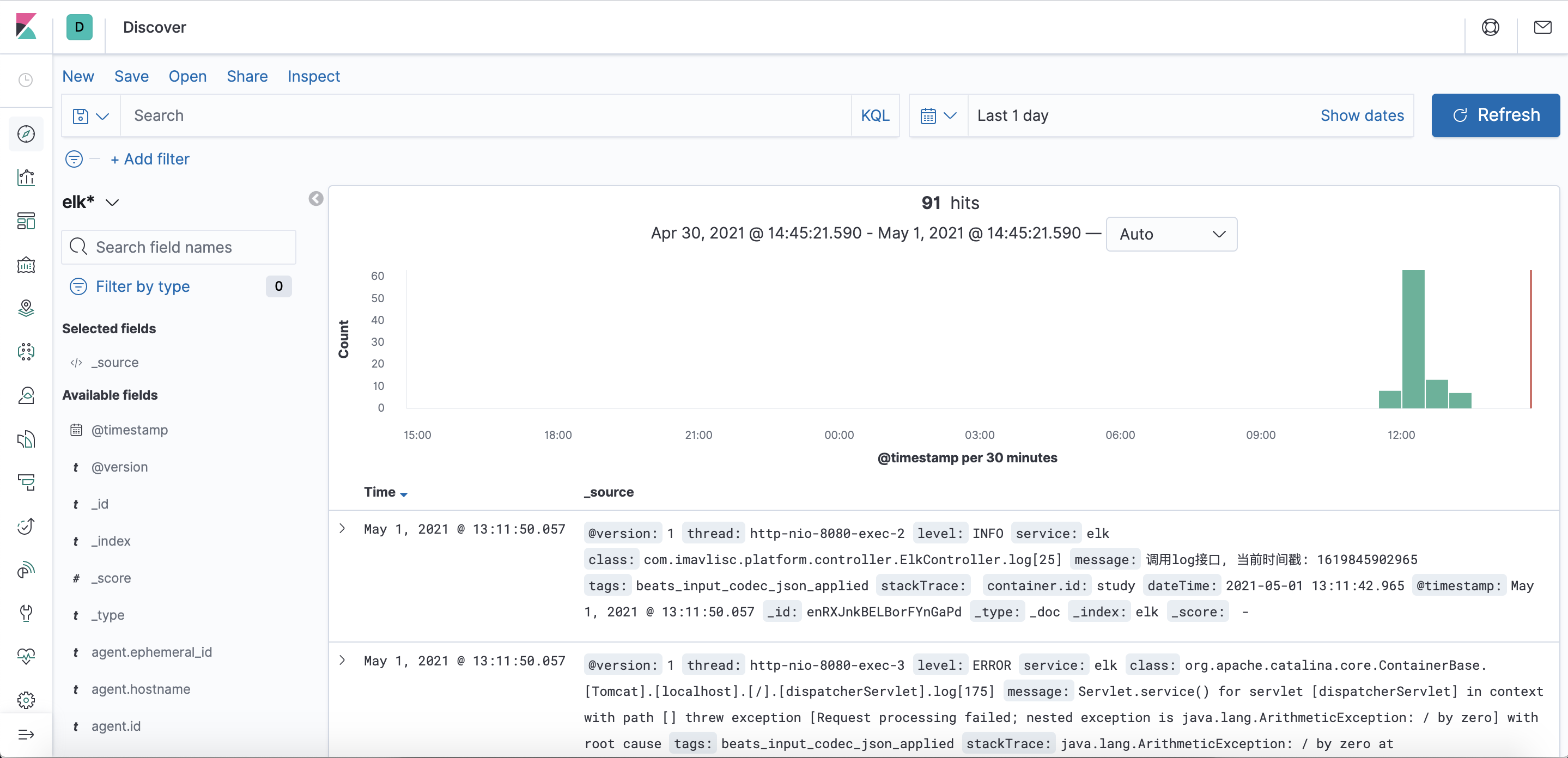This screenshot has height=758, width=1568.
Task: Toggle the saved query menu chevron
Action: pos(102,115)
